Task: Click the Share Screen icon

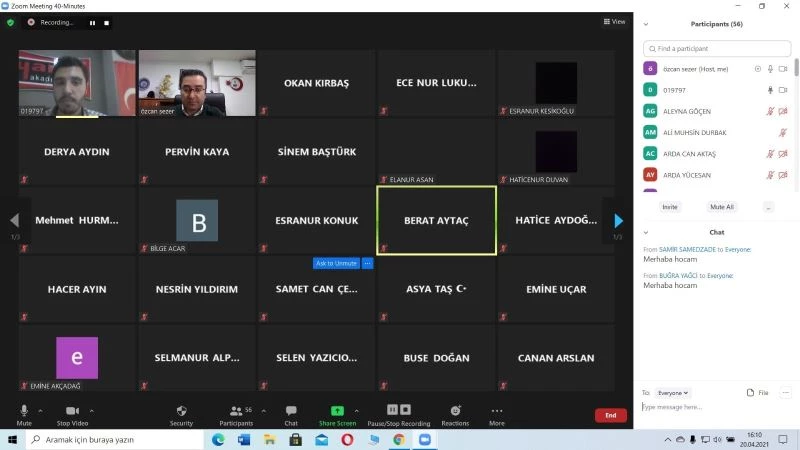Action: click(x=337, y=413)
